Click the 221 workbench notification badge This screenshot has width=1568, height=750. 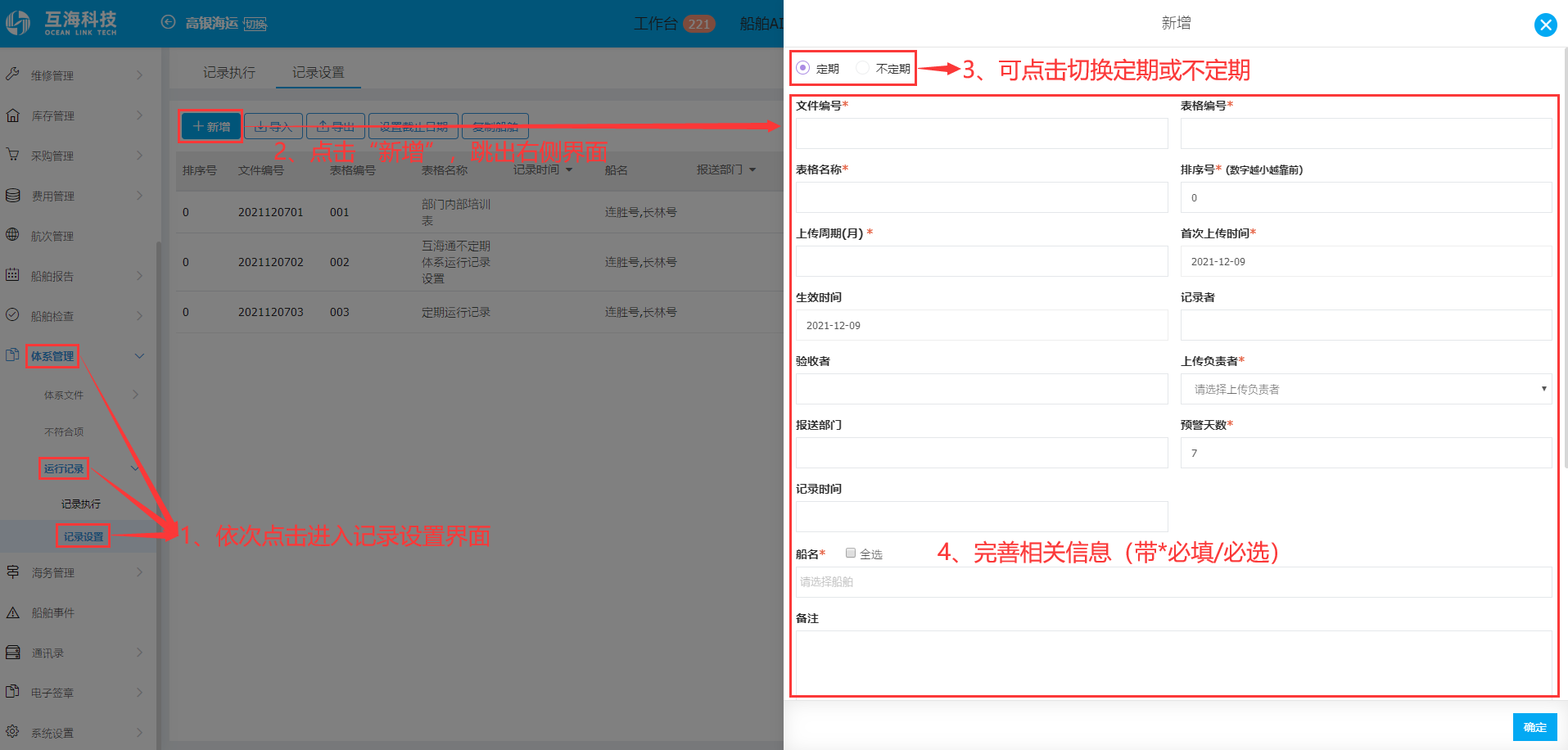(699, 24)
